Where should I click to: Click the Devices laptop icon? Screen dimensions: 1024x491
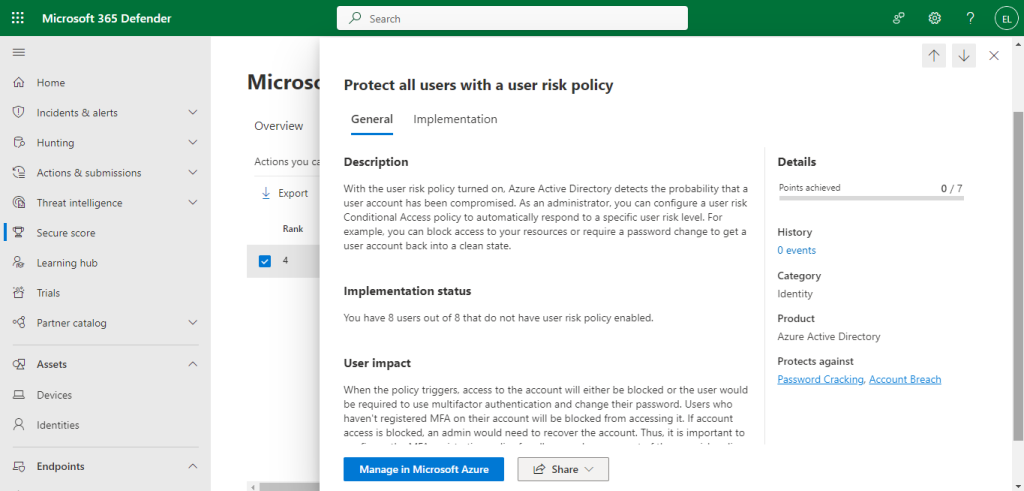pos(19,394)
